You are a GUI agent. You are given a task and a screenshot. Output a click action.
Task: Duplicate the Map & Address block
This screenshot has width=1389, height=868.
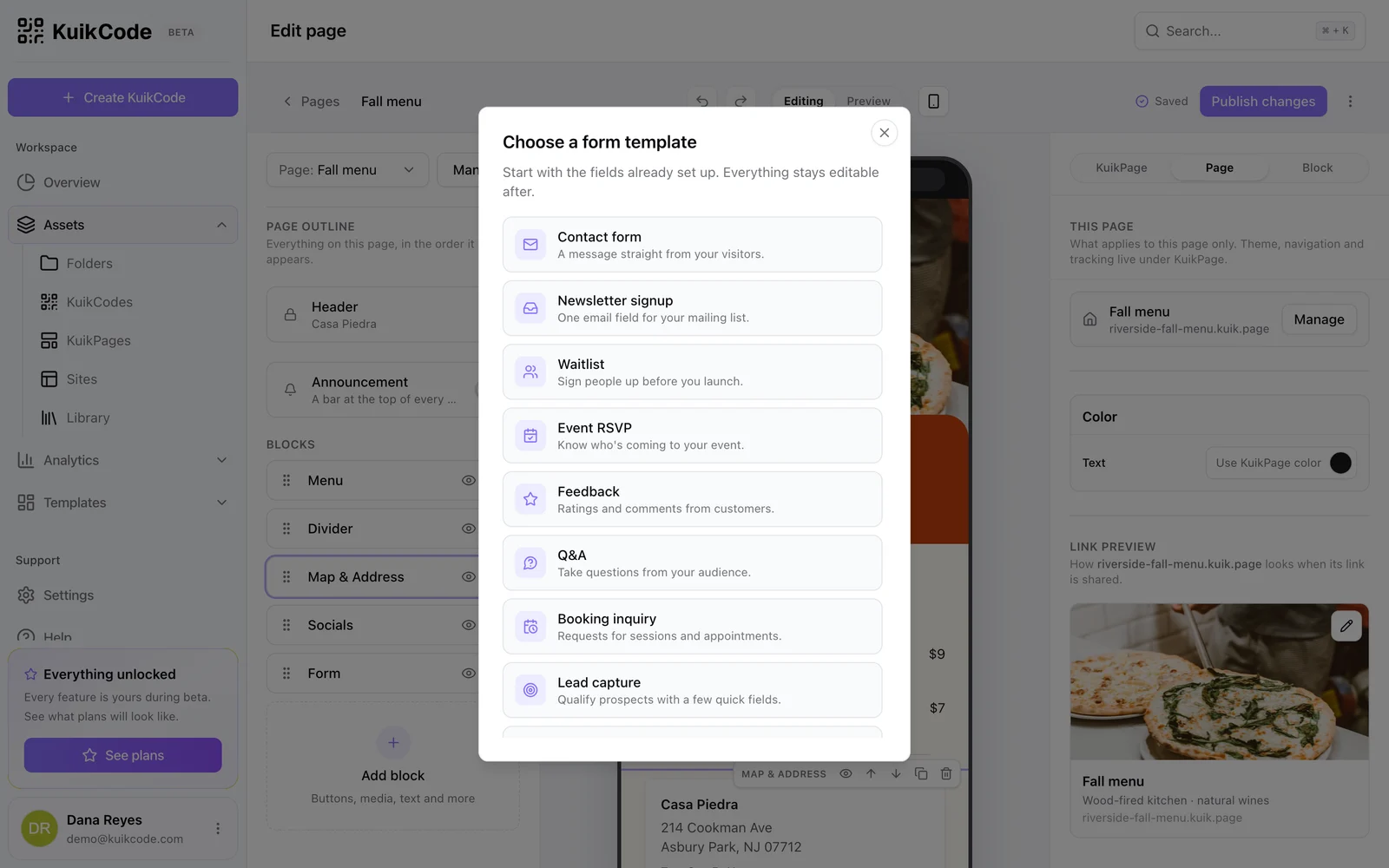[921, 773]
